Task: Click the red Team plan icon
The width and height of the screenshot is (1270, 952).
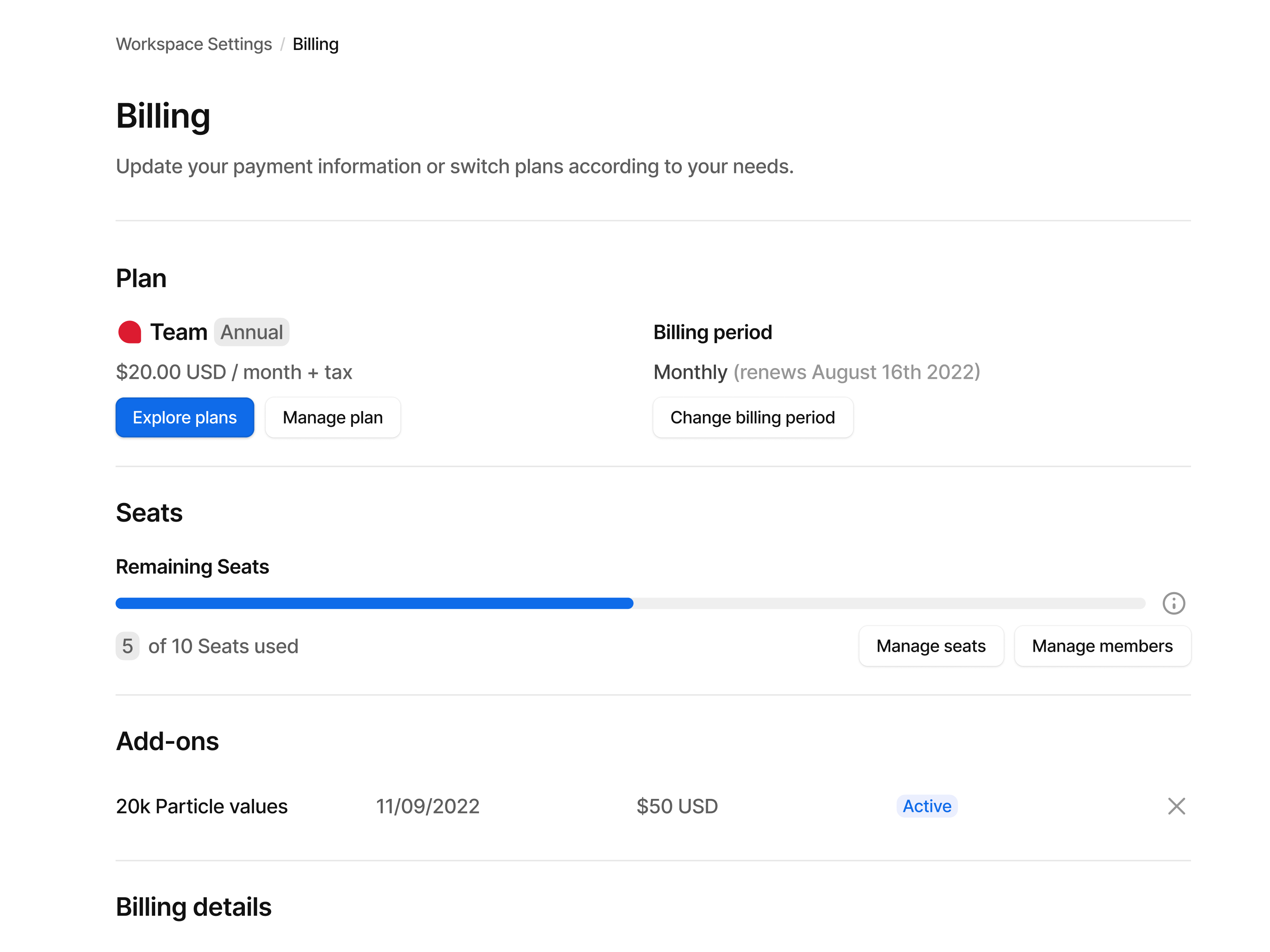Action: click(x=129, y=331)
